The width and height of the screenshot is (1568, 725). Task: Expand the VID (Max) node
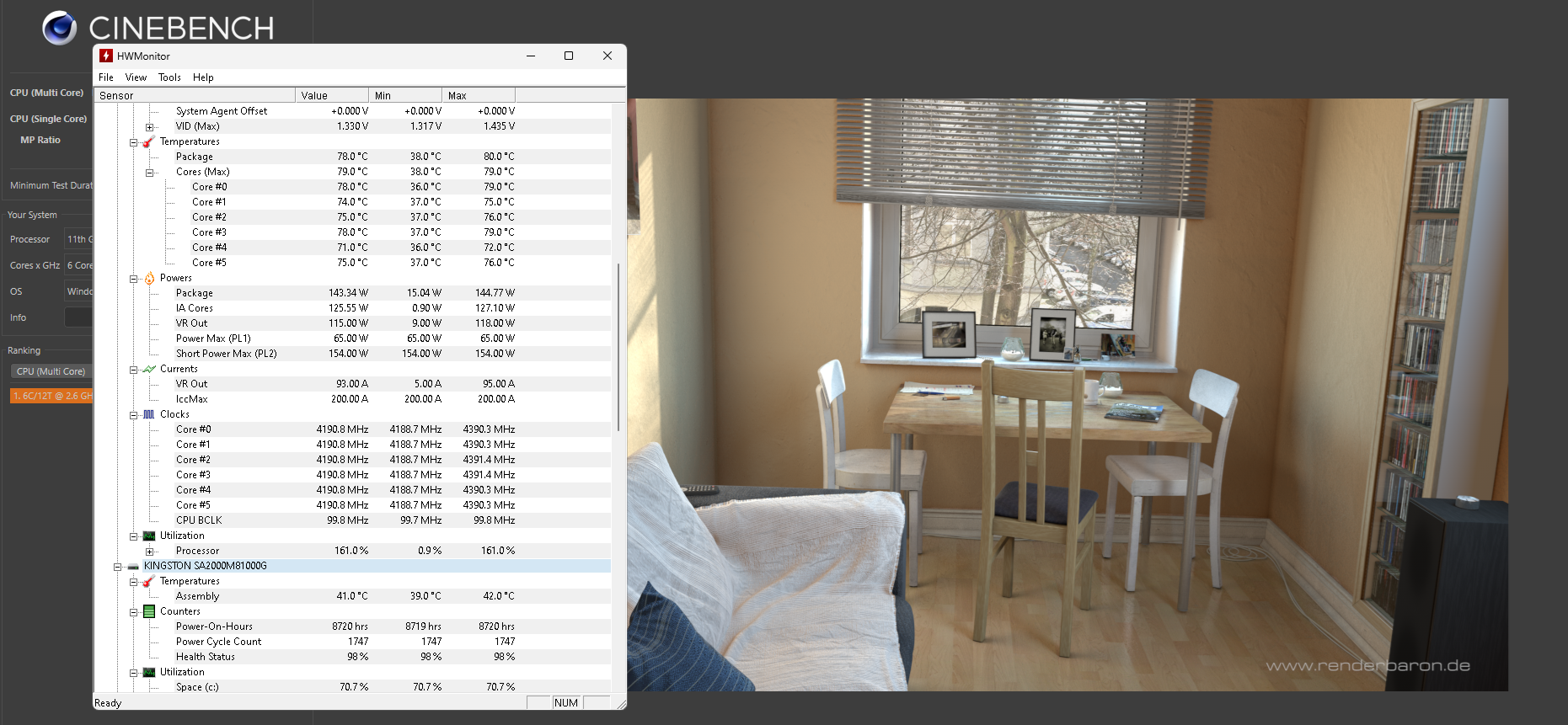tap(149, 127)
